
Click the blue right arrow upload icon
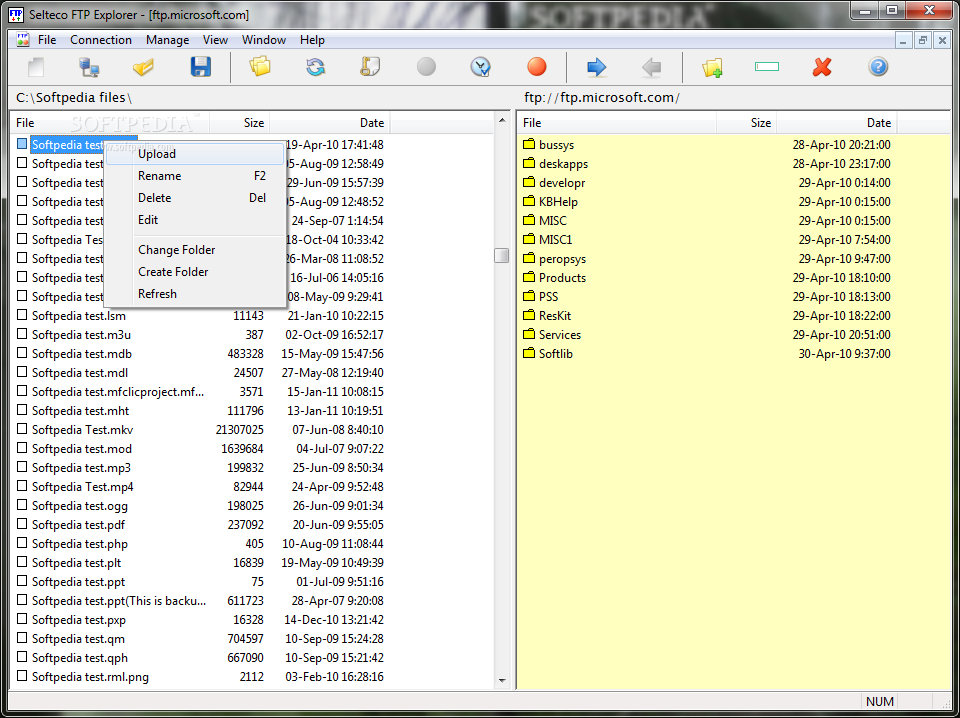click(x=596, y=67)
